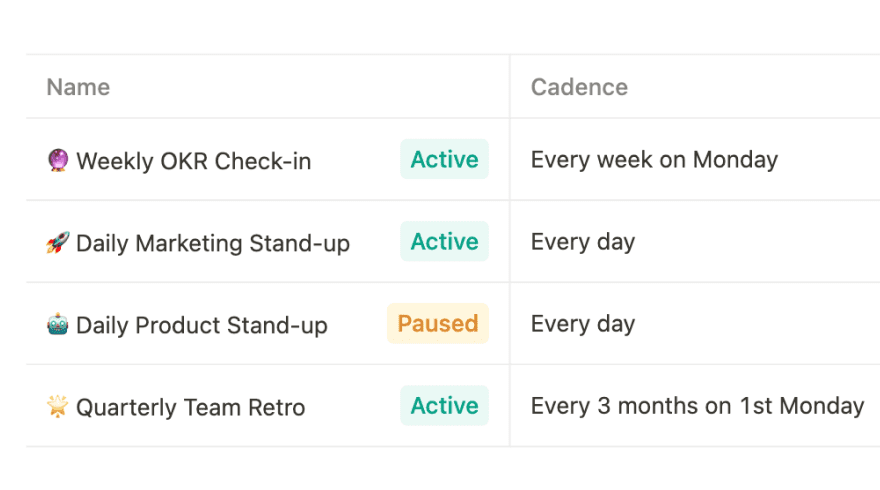This screenshot has width=880, height=490.
Task: Click the rocket emoji icon
Action: (58, 242)
